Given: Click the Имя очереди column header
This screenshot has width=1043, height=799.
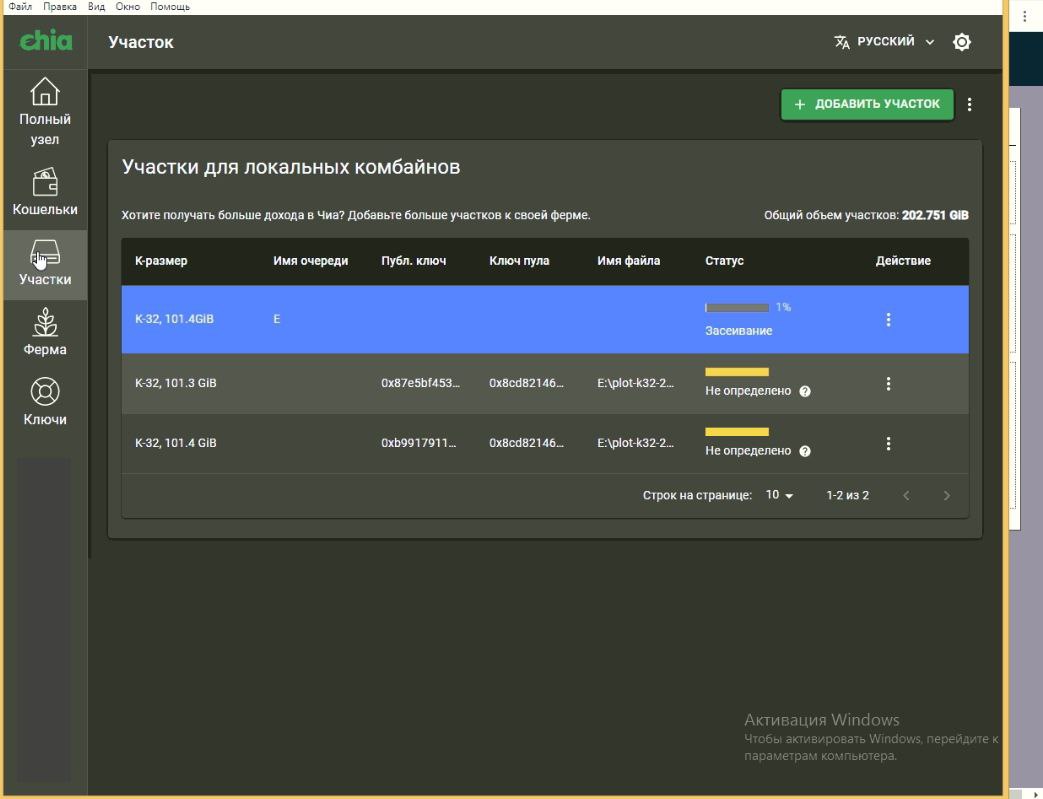Looking at the screenshot, I should coord(311,261).
